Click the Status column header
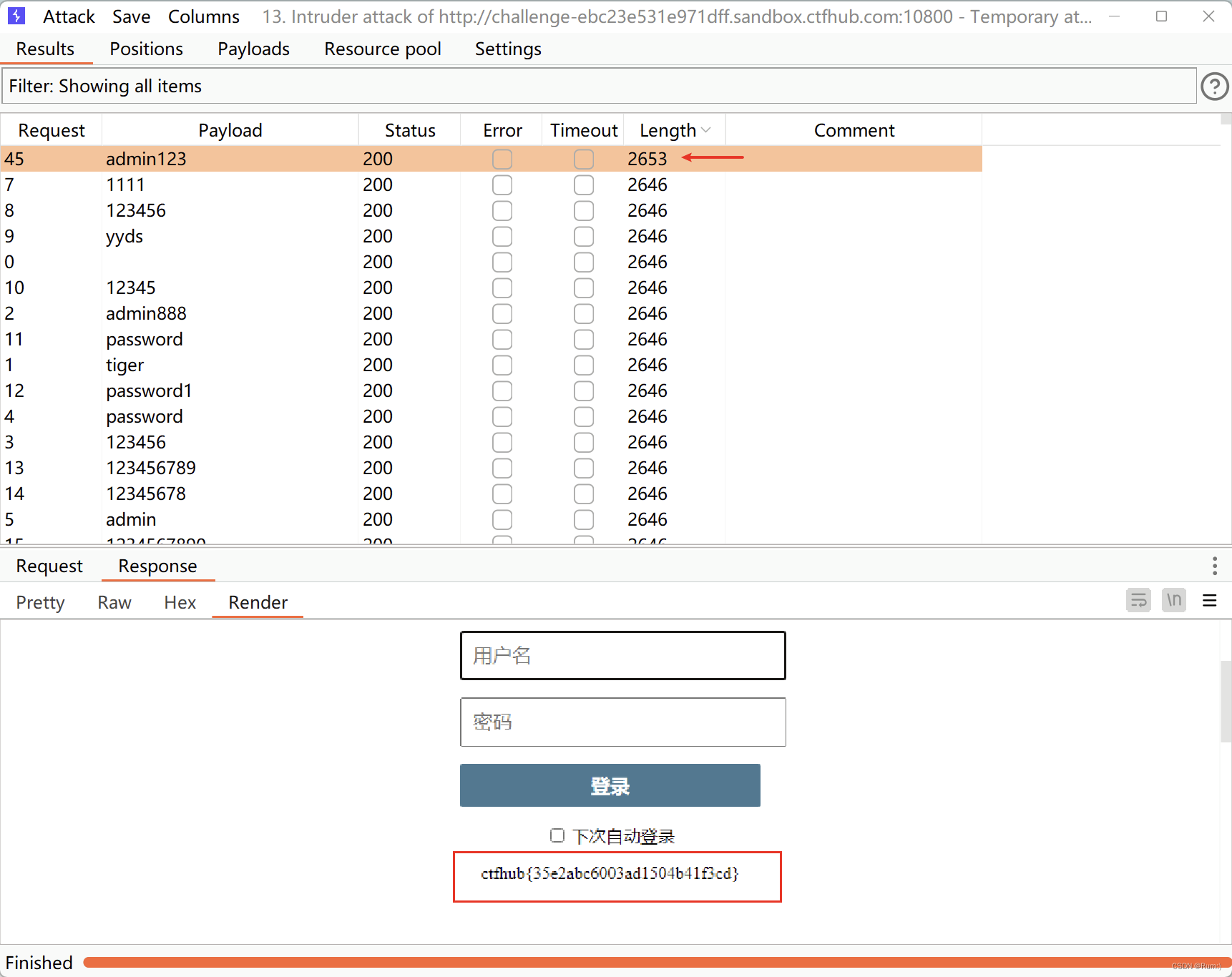This screenshot has width=1232, height=977. (x=410, y=130)
